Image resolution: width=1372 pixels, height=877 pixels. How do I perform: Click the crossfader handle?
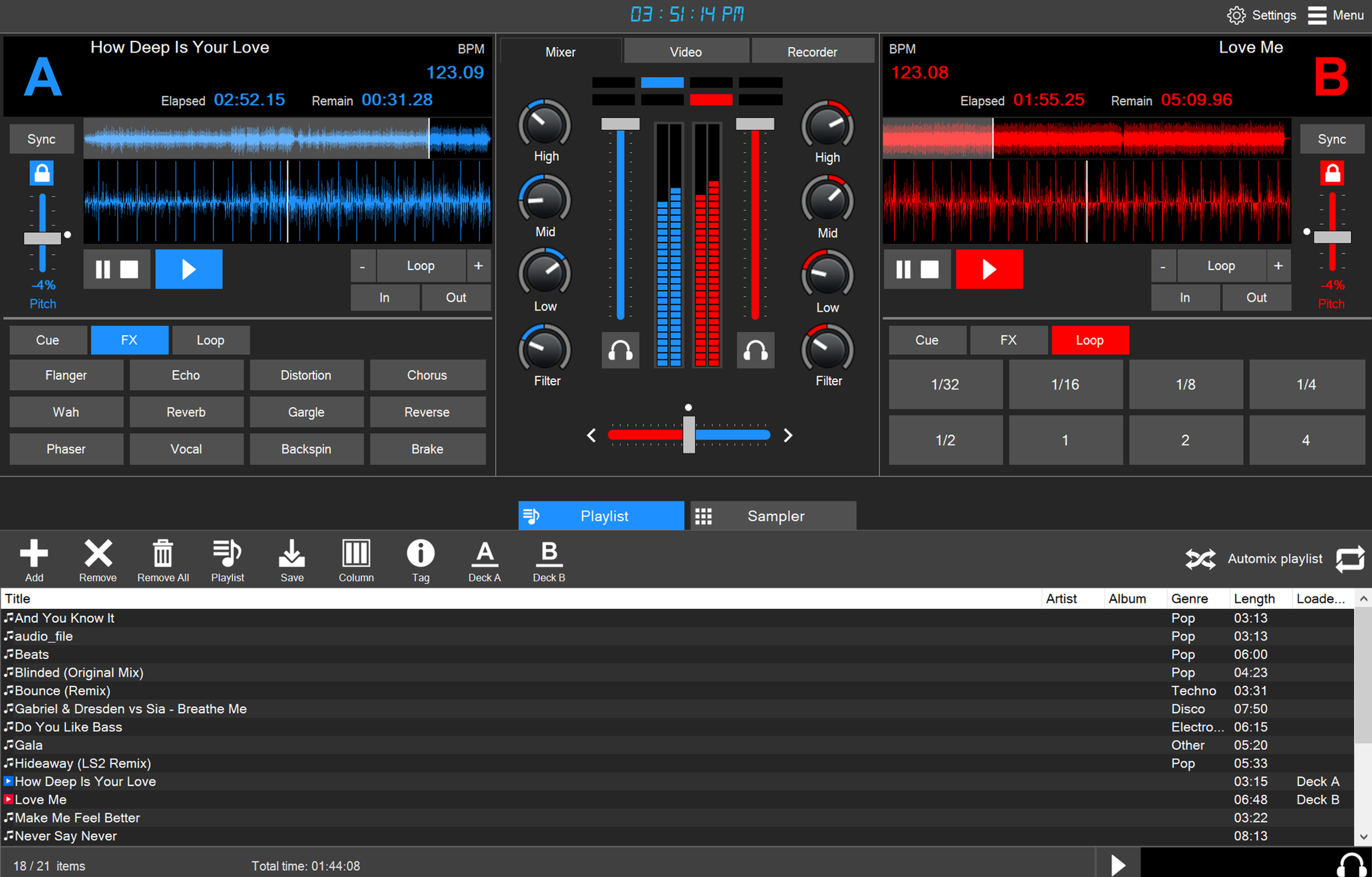[x=689, y=434]
